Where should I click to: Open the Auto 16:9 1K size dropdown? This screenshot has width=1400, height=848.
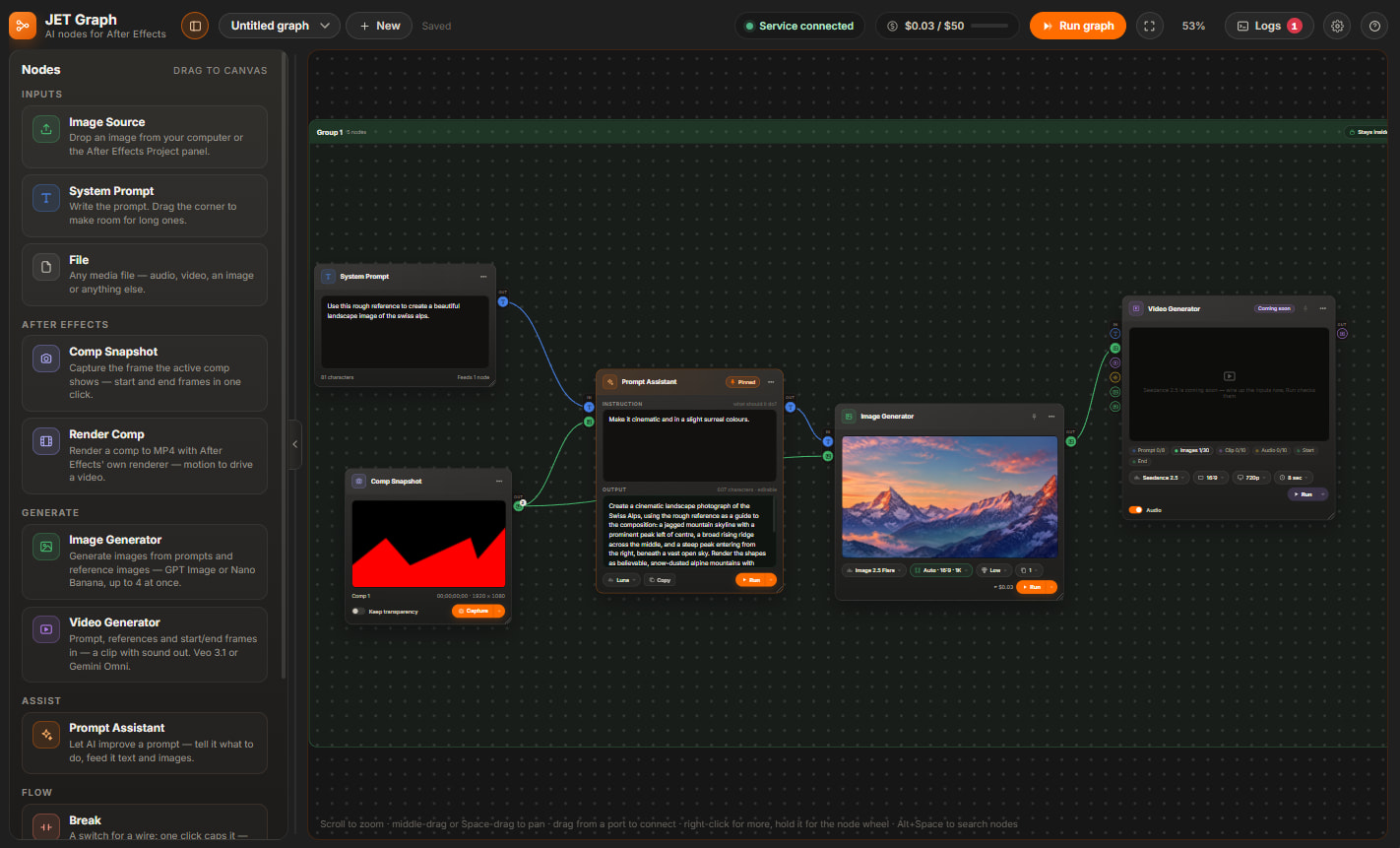(x=940, y=570)
